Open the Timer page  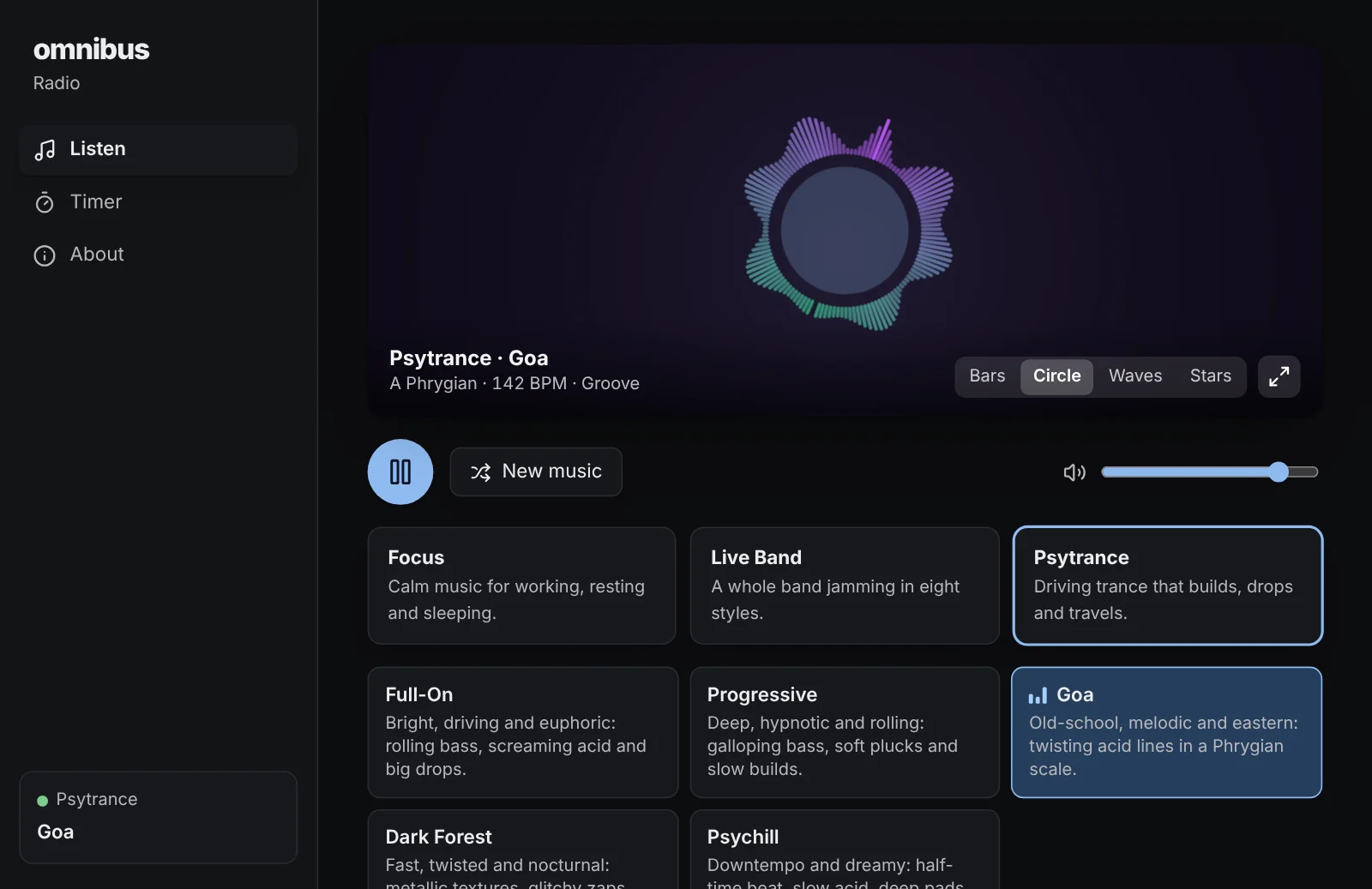[159, 202]
